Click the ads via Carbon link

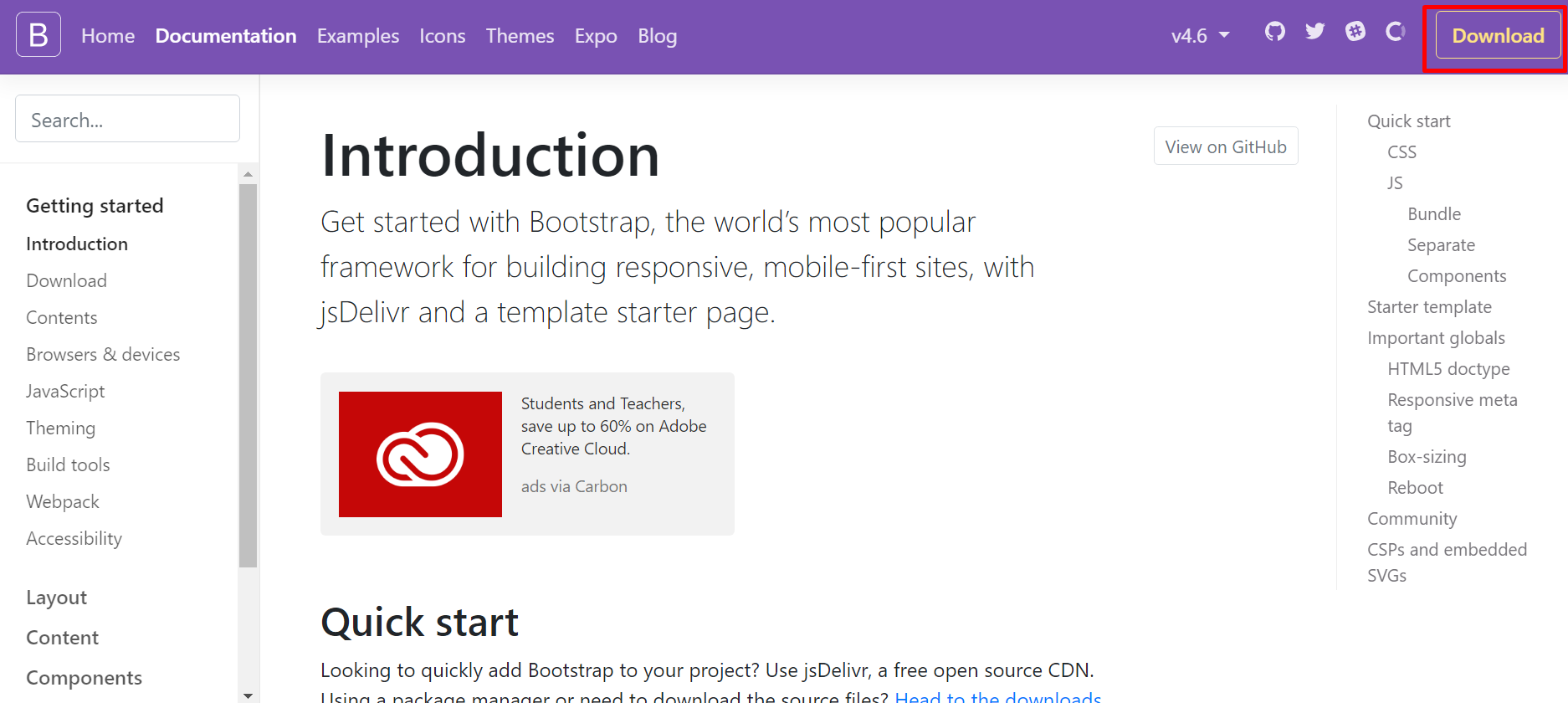click(x=574, y=486)
